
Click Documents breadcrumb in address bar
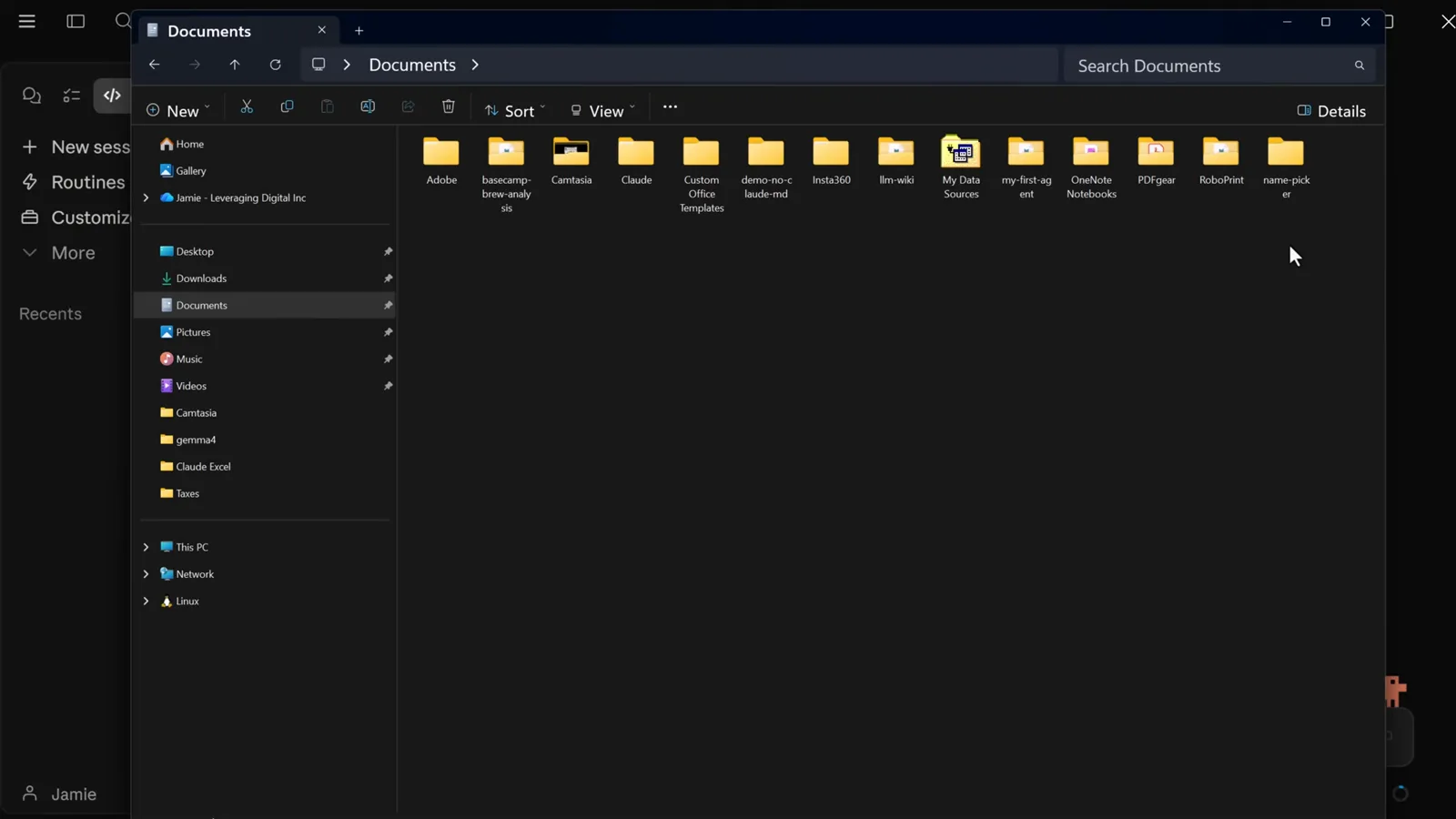412,65
